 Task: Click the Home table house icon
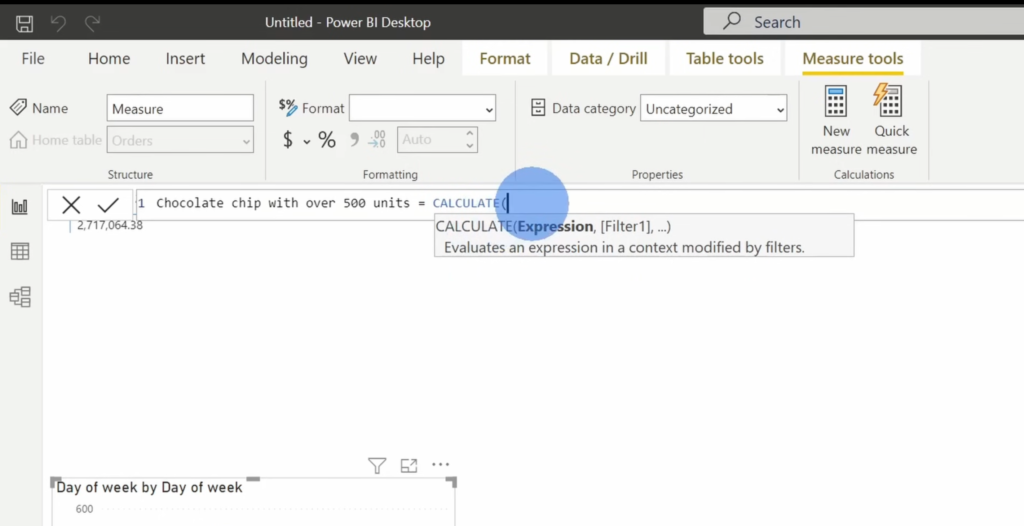(18, 140)
